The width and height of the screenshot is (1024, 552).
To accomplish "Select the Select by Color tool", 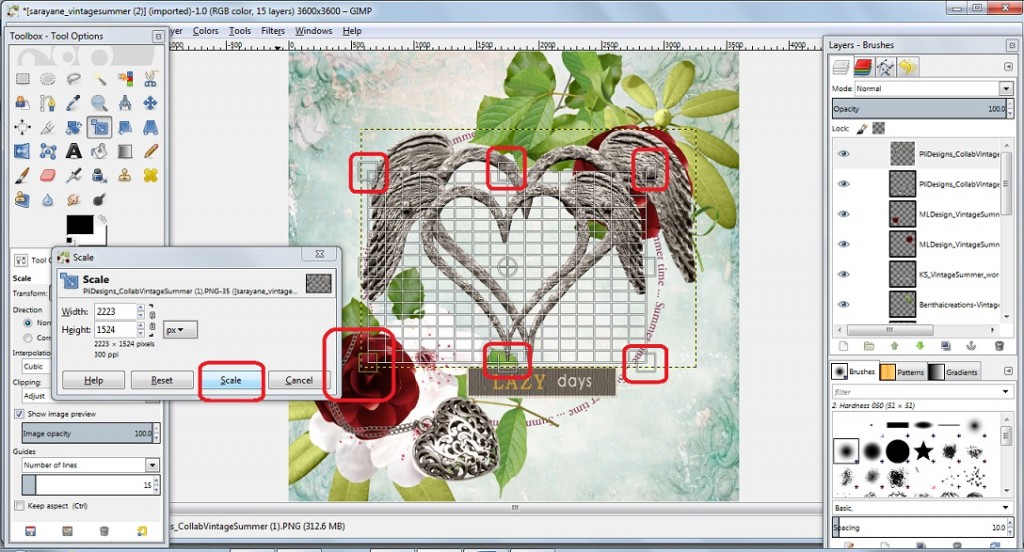I will click(x=125, y=79).
